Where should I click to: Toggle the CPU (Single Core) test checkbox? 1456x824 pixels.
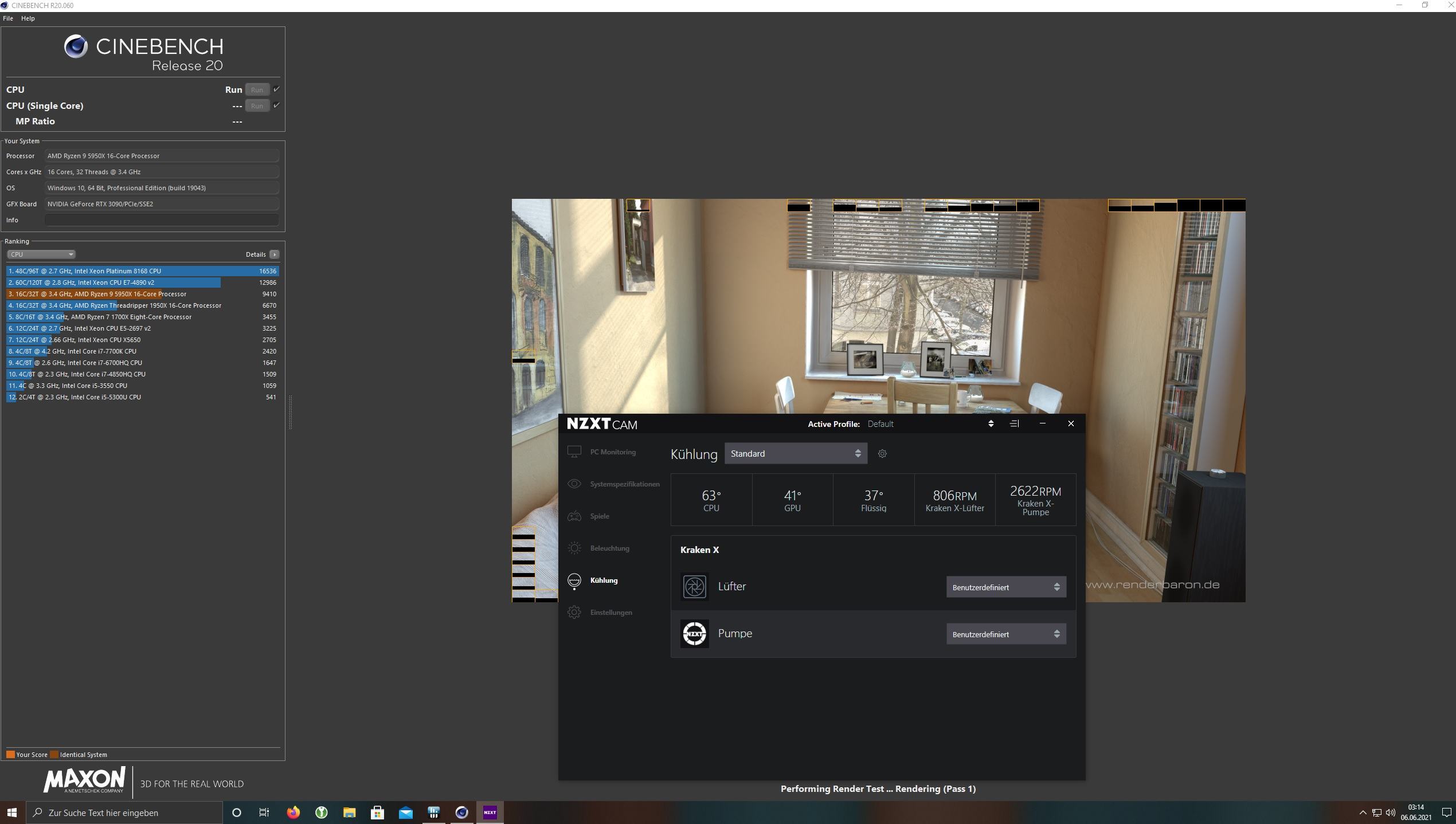pos(276,105)
